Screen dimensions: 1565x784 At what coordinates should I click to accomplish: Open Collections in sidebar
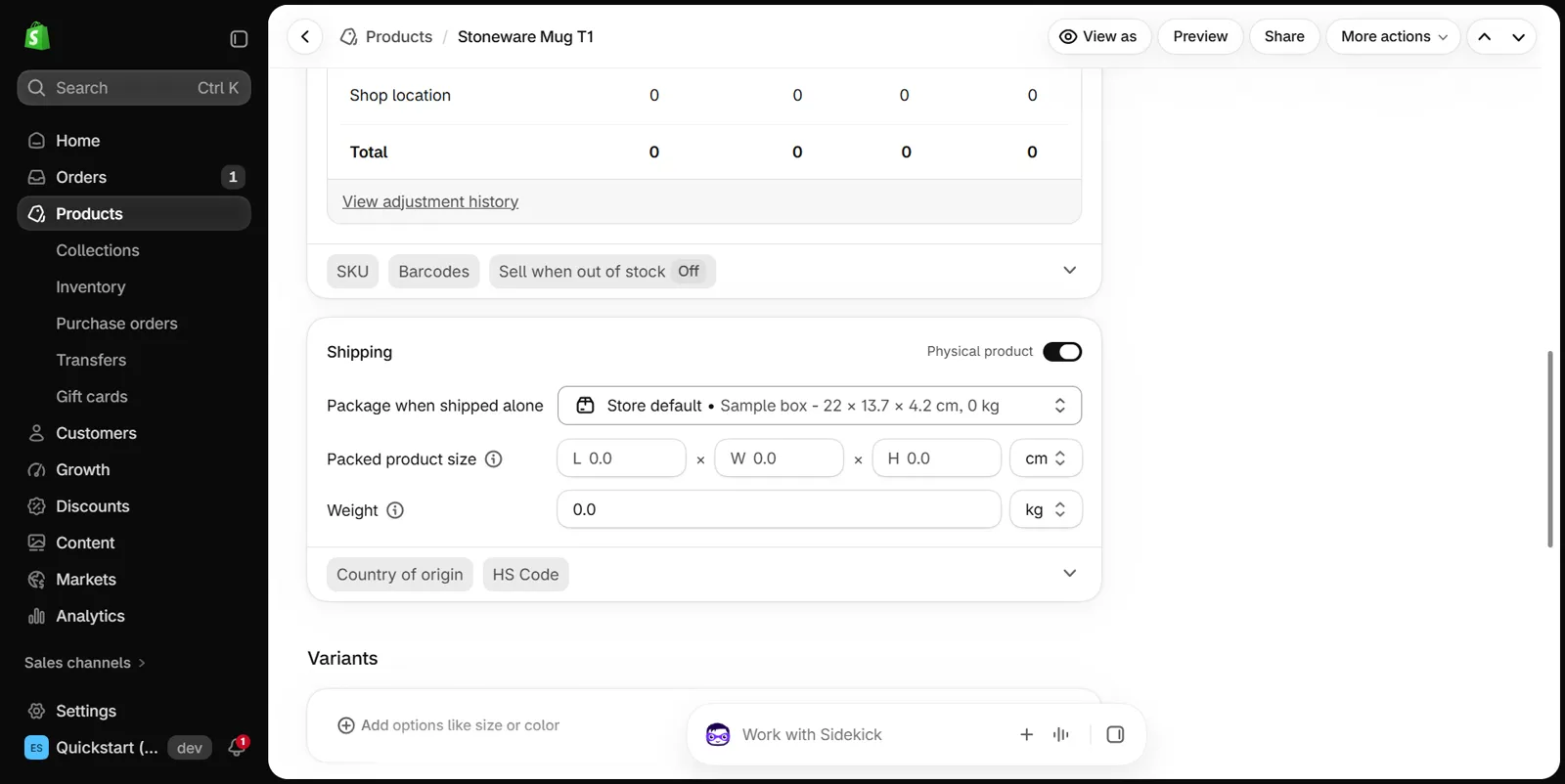pos(98,250)
